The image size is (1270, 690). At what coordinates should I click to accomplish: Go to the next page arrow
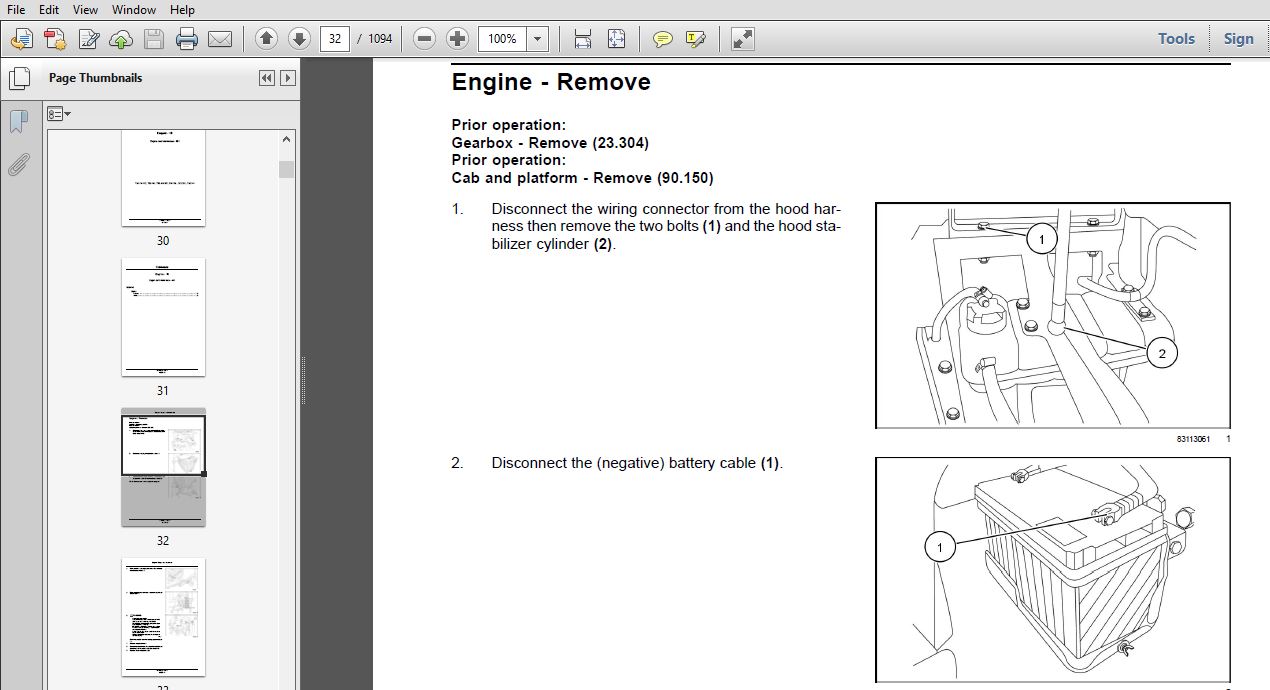299,39
